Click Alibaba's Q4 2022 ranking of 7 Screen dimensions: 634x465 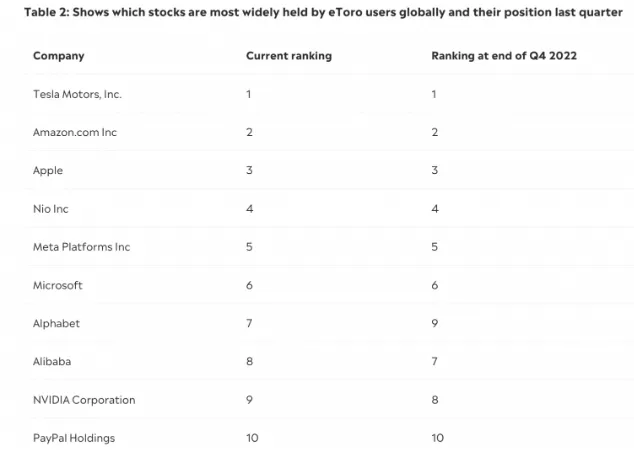(x=435, y=361)
